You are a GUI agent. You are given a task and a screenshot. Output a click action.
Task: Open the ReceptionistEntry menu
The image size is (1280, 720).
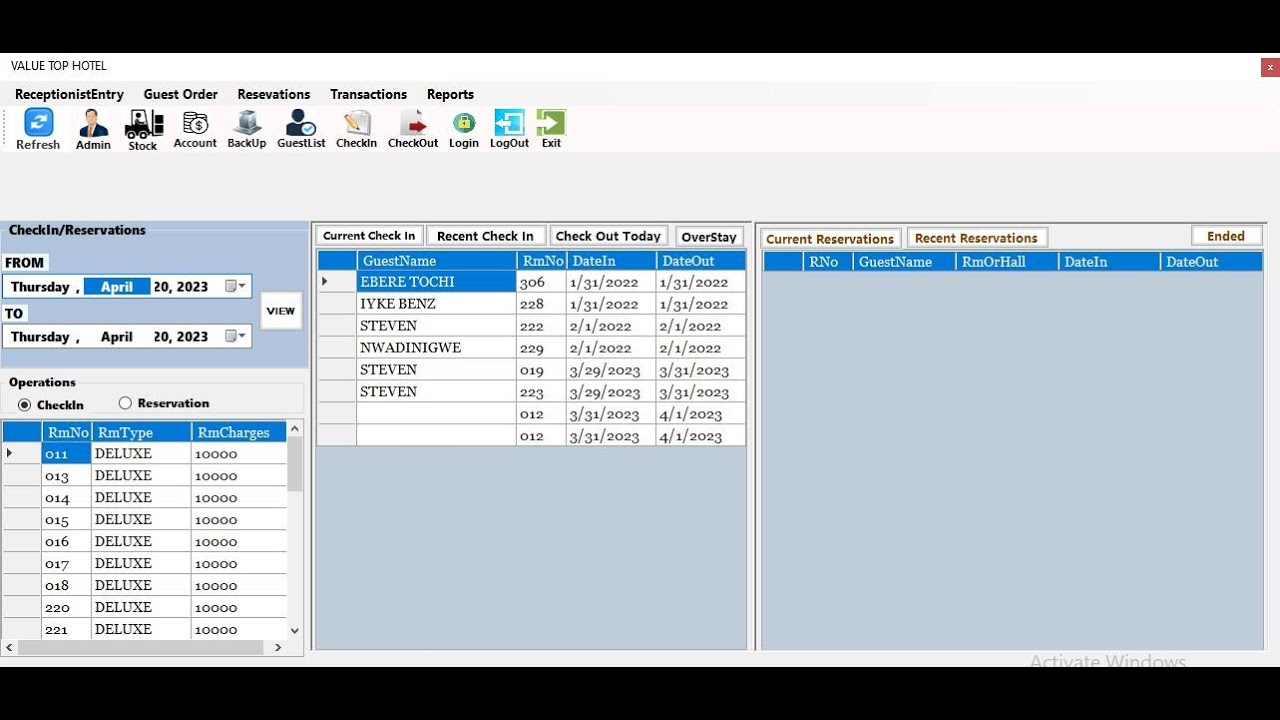click(x=69, y=94)
